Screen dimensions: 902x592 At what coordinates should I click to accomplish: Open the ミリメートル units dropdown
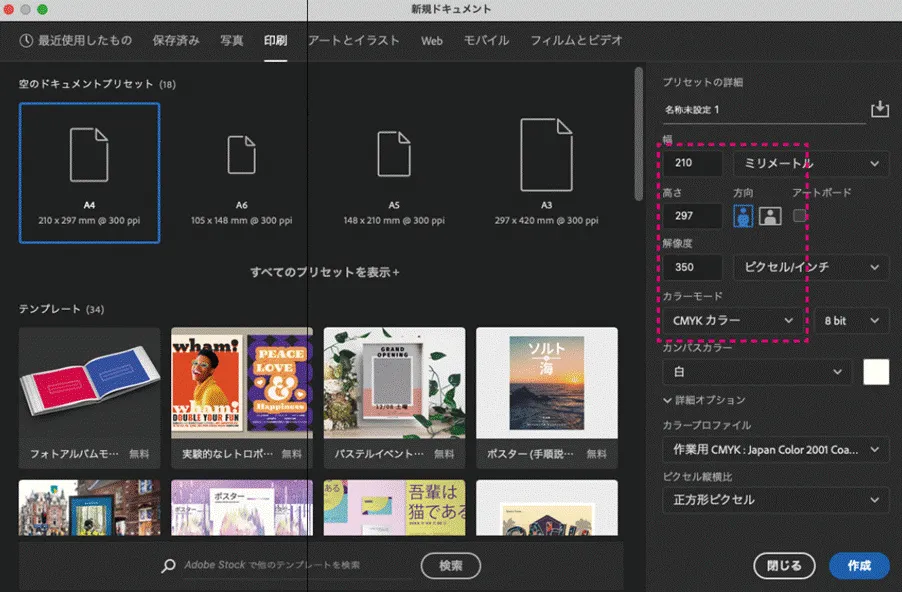coord(813,162)
